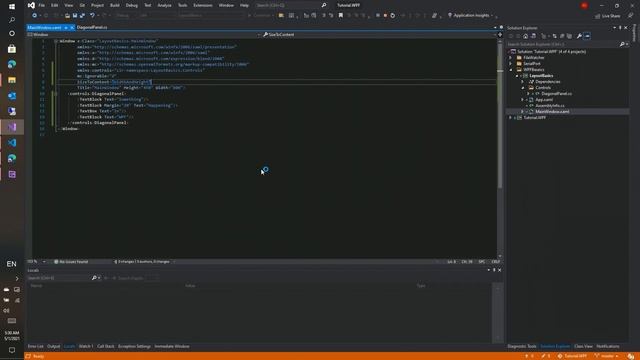Open the SizeToContent member dropdown
The image size is (640, 360).
point(379,35)
